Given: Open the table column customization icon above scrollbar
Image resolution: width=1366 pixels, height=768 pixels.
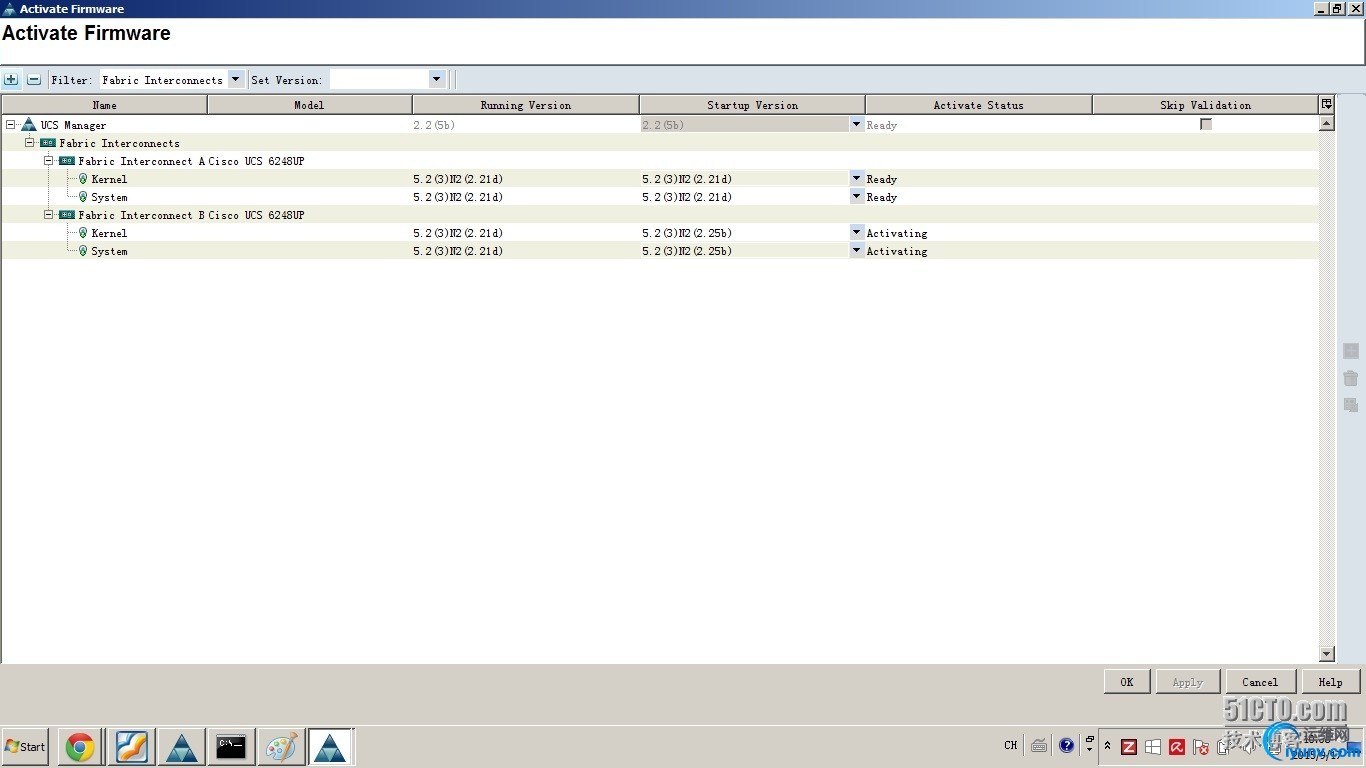Looking at the screenshot, I should [1326, 104].
